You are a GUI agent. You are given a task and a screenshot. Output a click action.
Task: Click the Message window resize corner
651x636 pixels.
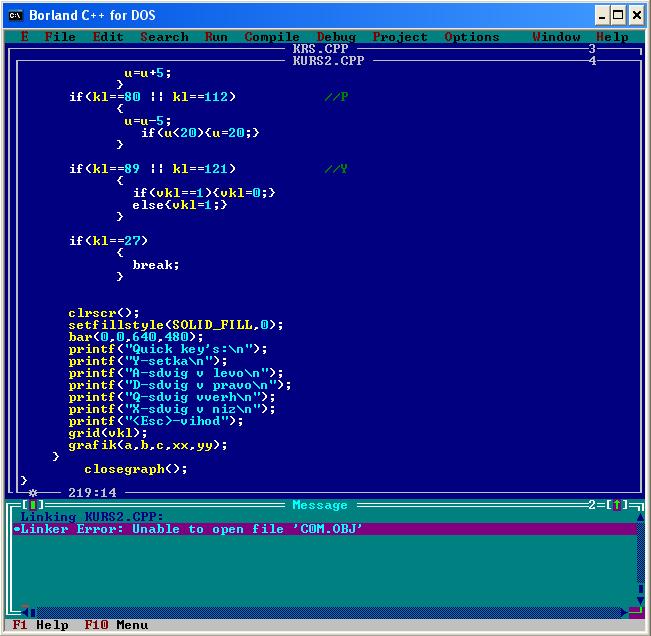pyautogui.click(x=636, y=612)
